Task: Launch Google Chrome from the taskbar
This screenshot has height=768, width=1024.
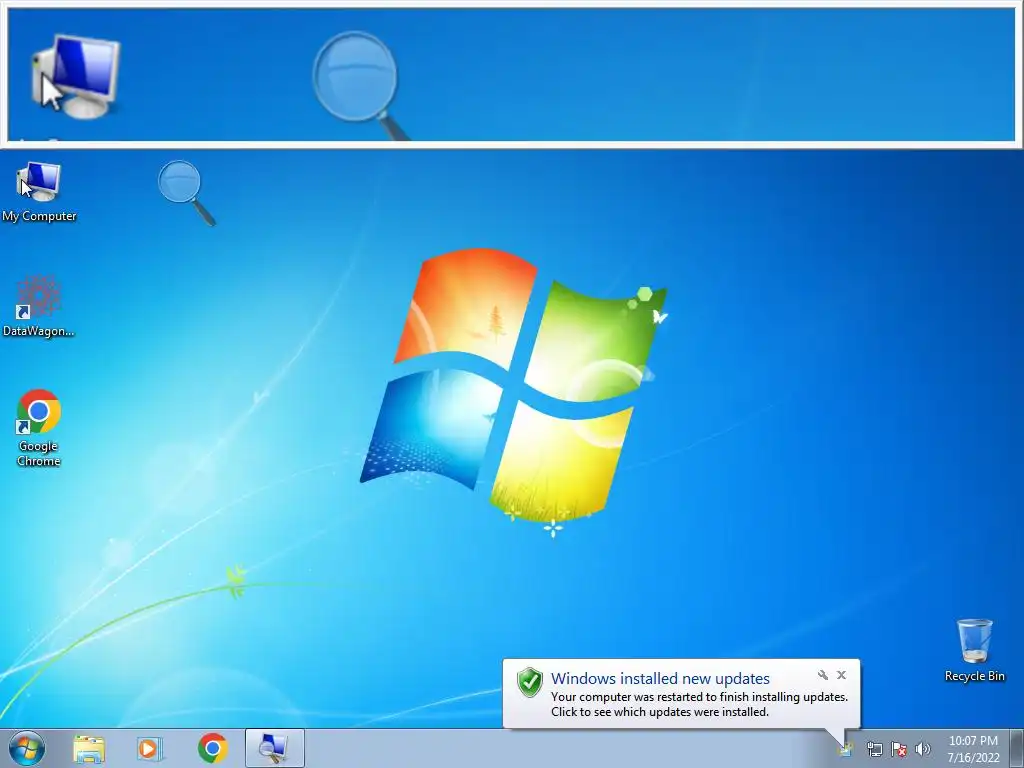Action: coord(212,748)
